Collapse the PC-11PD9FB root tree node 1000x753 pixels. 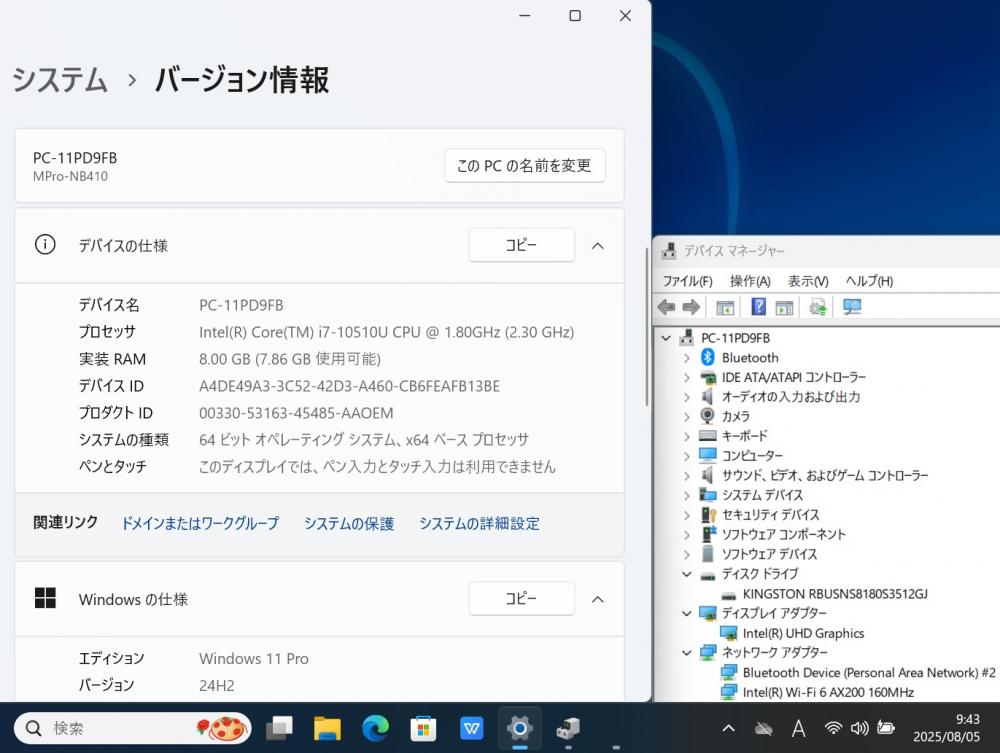[666, 338]
